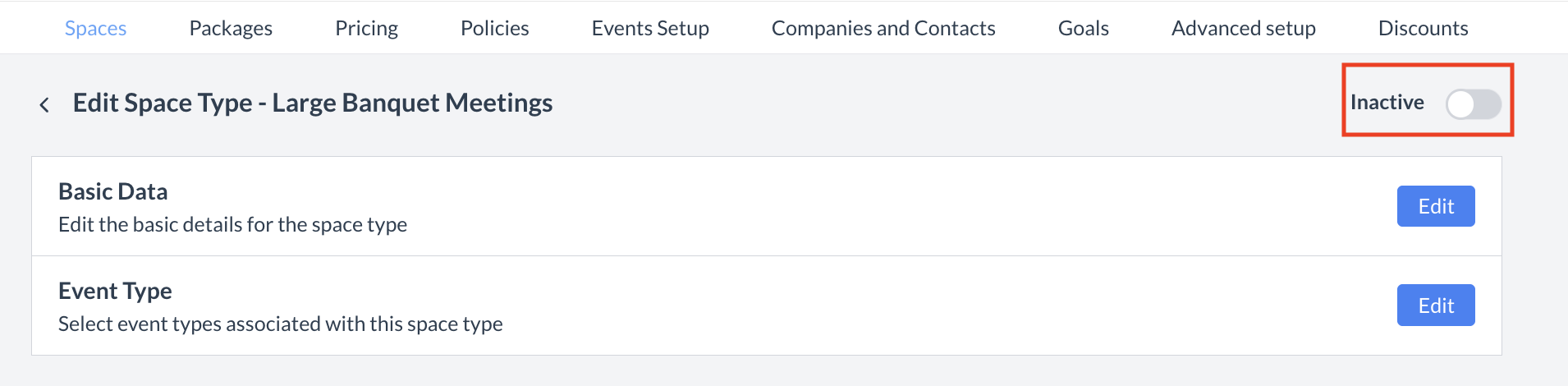This screenshot has width=1568, height=386.
Task: Click the Inactive label text
Action: [1387, 103]
